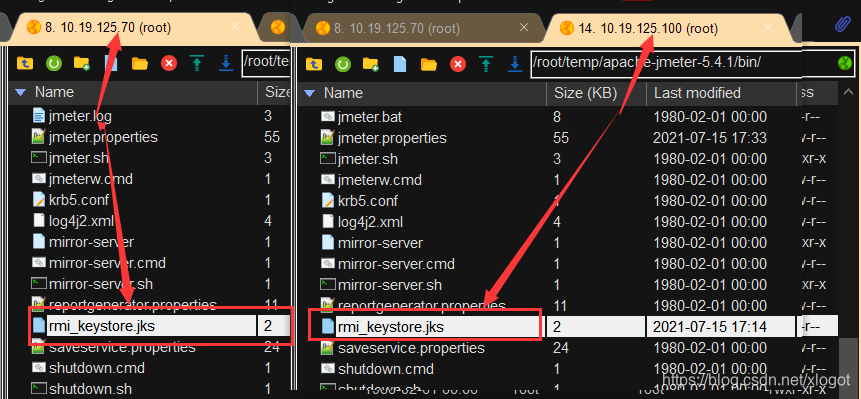Close the dimmed 8. 10.19.125.70 tab

click(x=524, y=27)
